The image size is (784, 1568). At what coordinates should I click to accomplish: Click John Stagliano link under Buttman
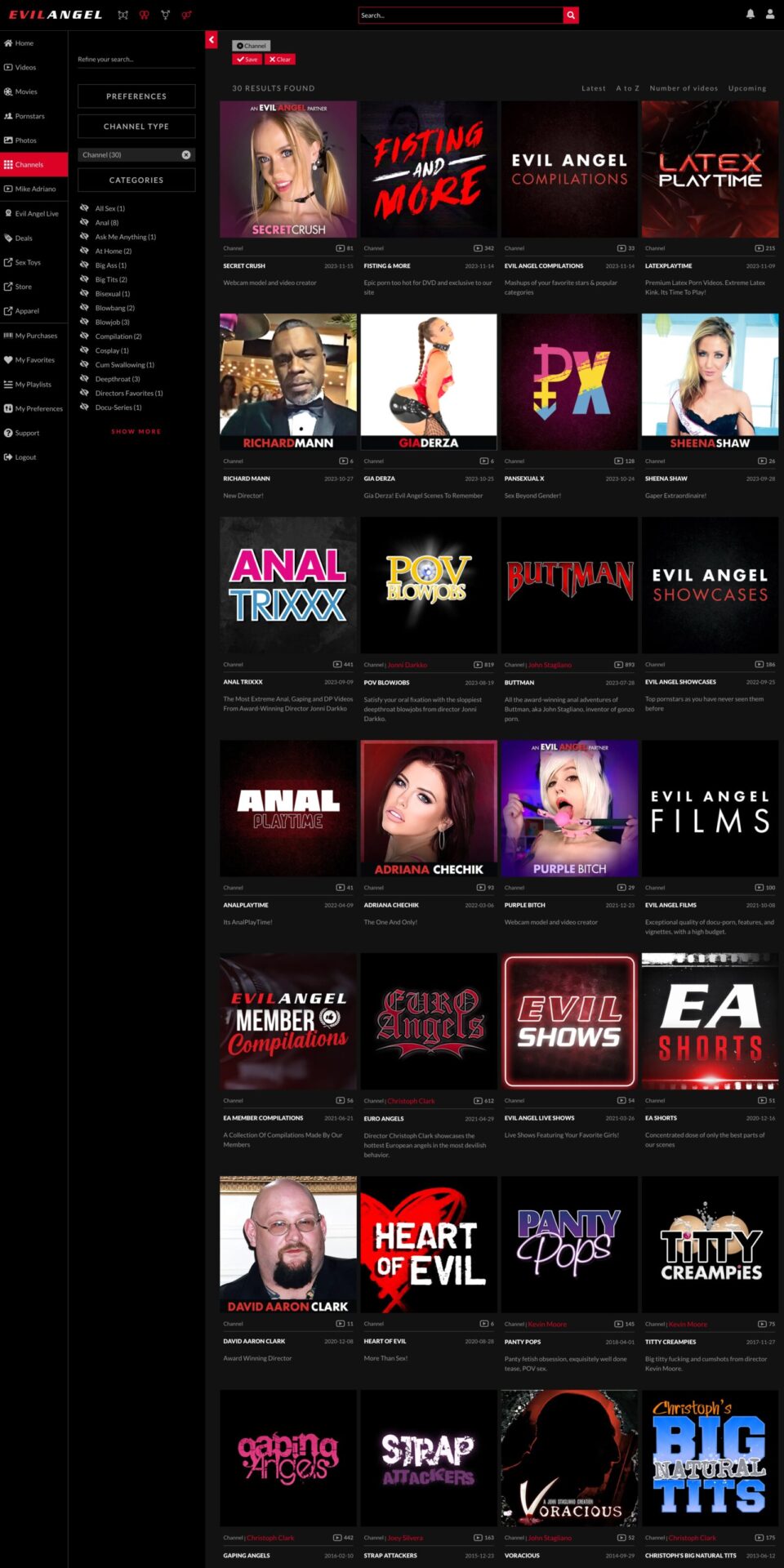pos(550,665)
